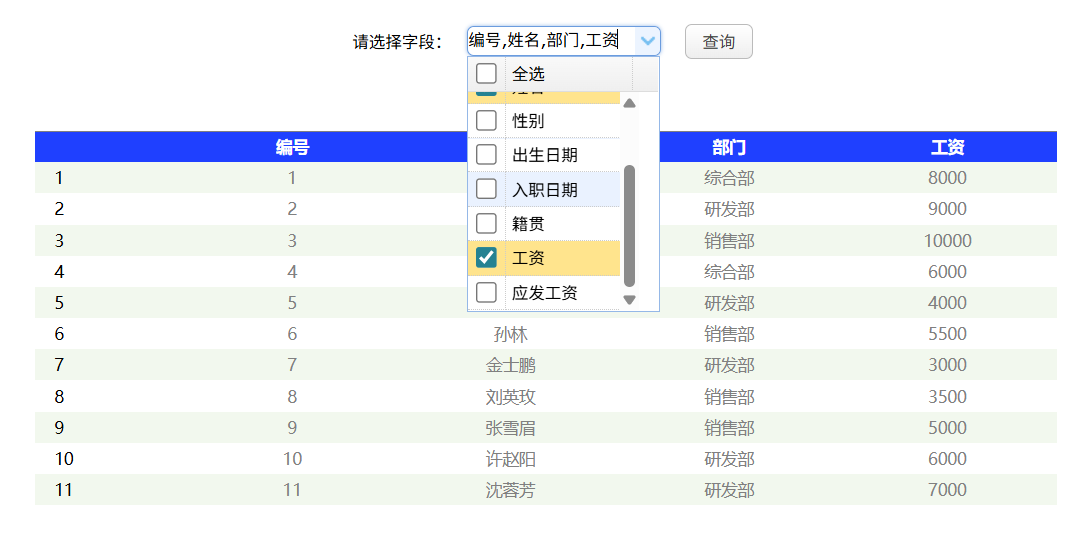Image resolution: width=1090 pixels, height=560 pixels.
Task: Click the salary cell 10000
Action: [x=947, y=240]
